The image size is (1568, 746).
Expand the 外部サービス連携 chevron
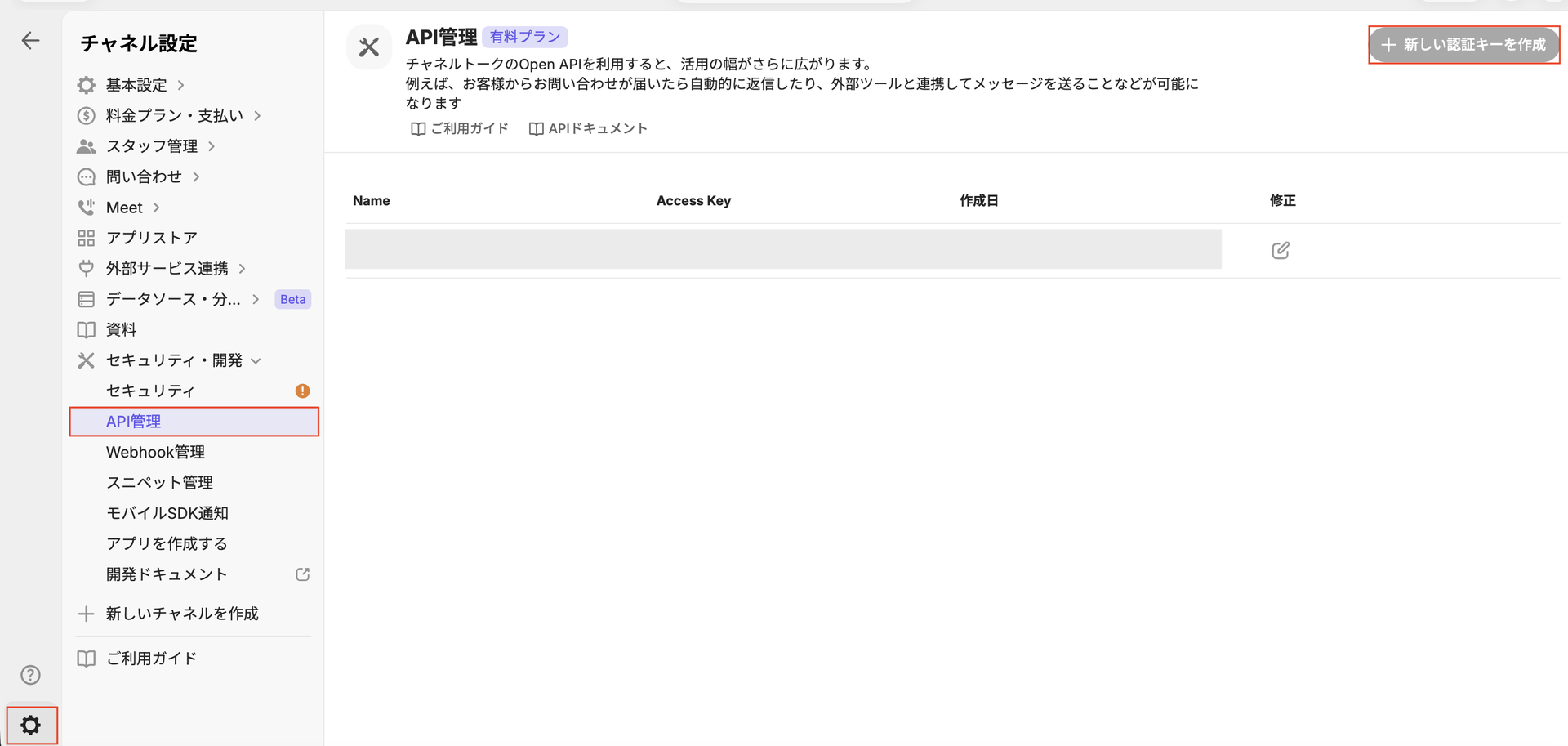(242, 268)
